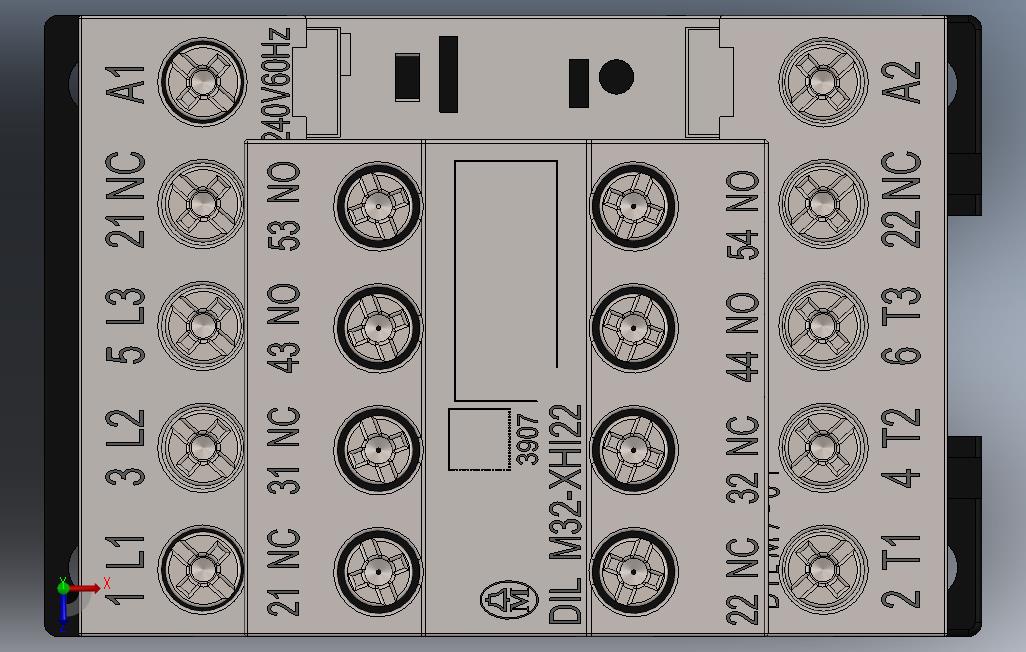Image resolution: width=1026 pixels, height=652 pixels.
Task: Click the '54 NO' label text
Action: (743, 215)
